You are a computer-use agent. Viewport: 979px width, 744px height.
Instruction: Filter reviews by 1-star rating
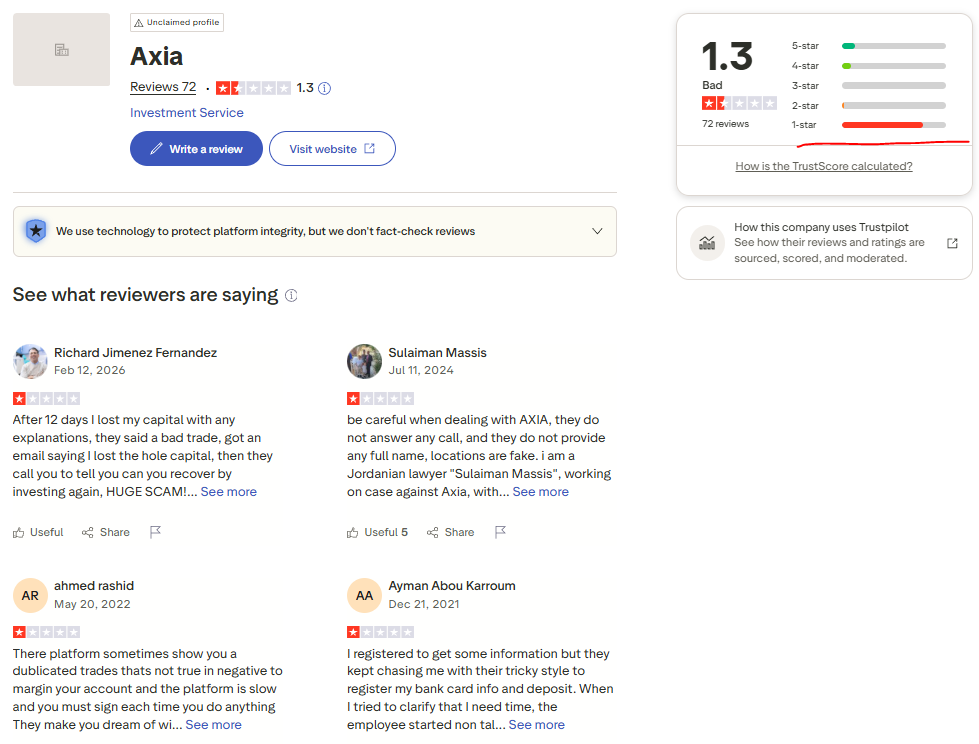867,125
